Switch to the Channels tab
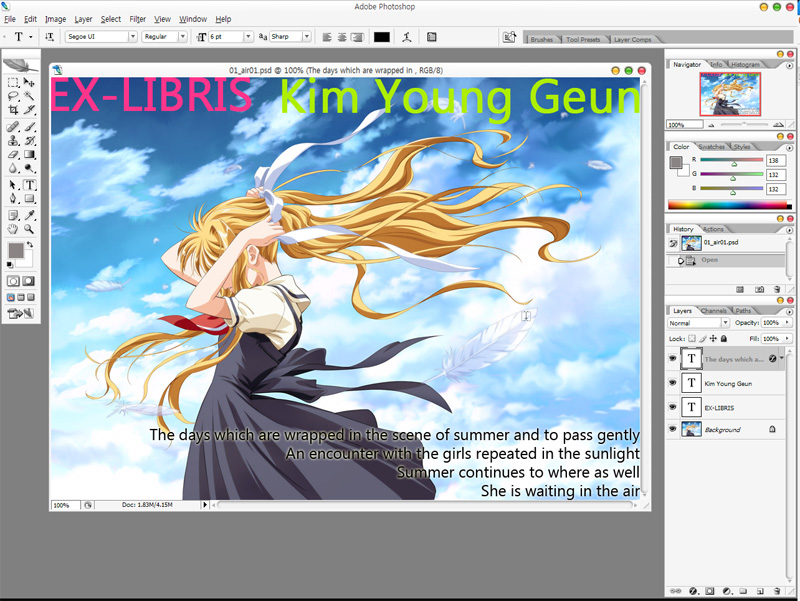Screen dimensions: 800x601 click(x=713, y=311)
